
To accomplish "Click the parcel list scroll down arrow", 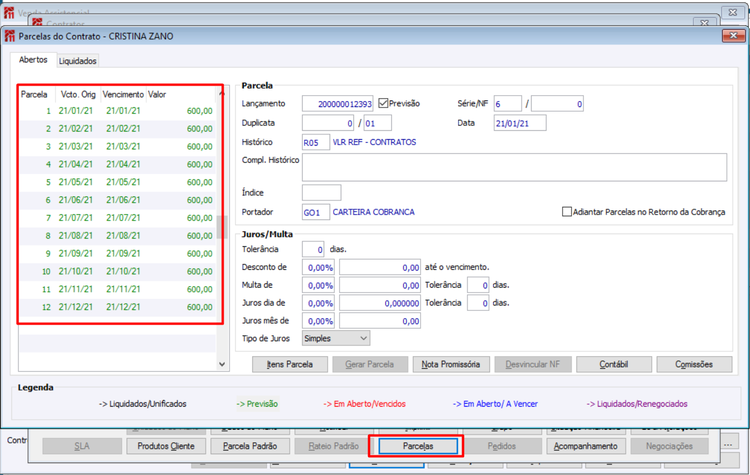I will 222,364.
